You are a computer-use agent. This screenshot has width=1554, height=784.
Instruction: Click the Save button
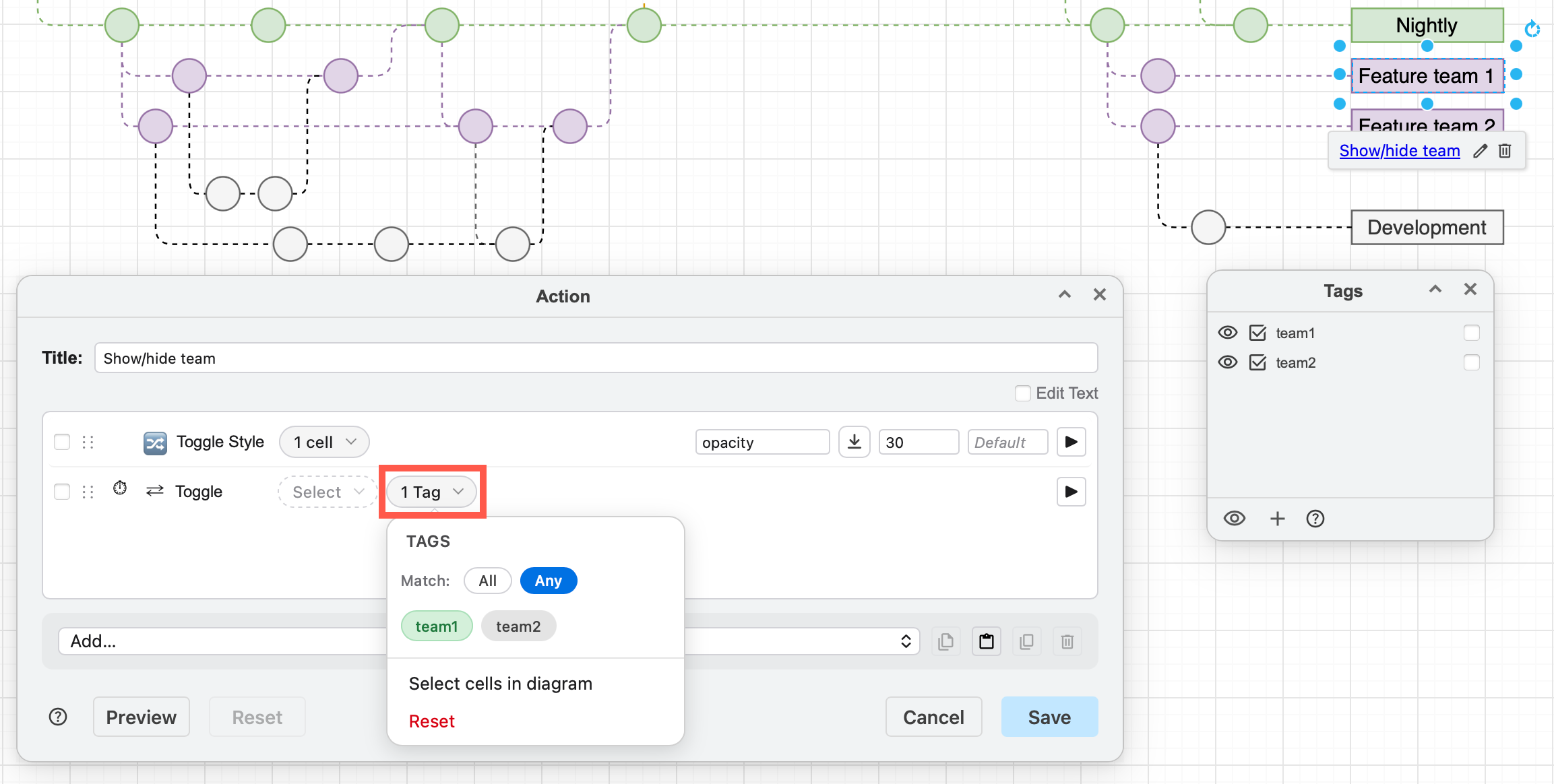point(1049,717)
